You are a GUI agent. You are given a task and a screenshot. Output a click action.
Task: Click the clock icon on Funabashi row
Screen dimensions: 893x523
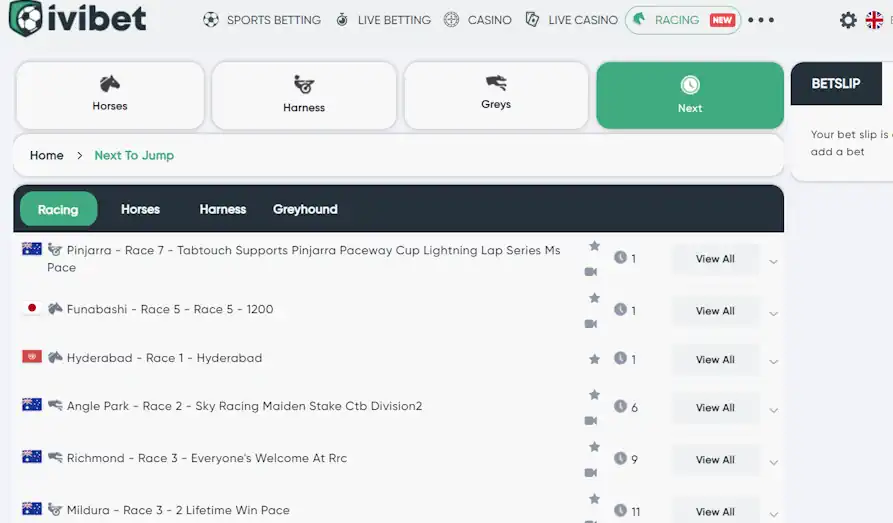pos(620,309)
